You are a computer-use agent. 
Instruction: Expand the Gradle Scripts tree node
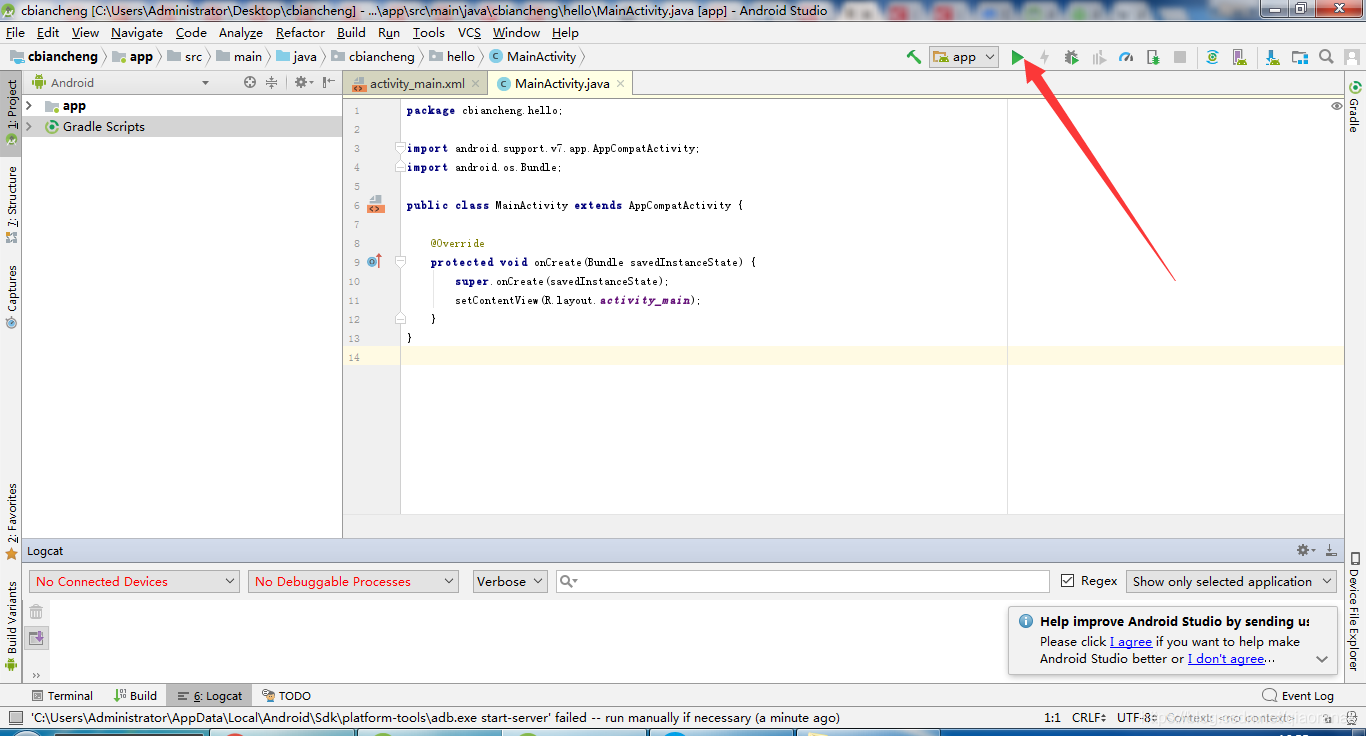pyautogui.click(x=29, y=127)
